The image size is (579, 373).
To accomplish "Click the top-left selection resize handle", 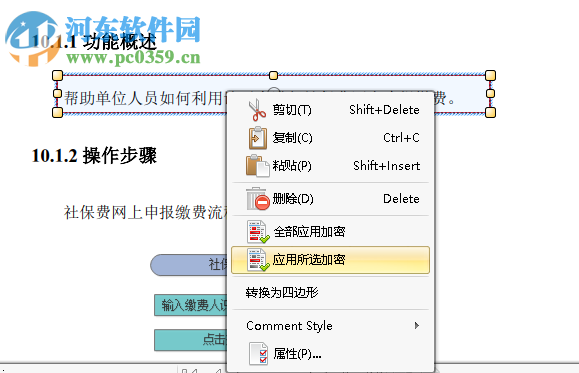I will tap(58, 76).
